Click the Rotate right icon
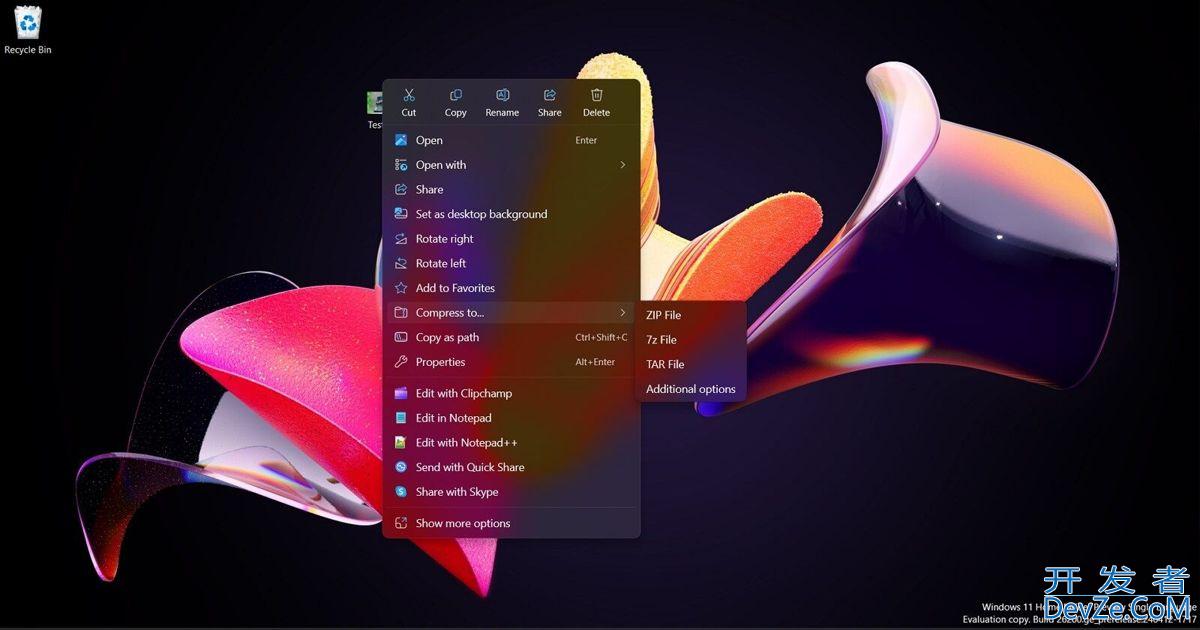1200x630 pixels. coord(401,239)
